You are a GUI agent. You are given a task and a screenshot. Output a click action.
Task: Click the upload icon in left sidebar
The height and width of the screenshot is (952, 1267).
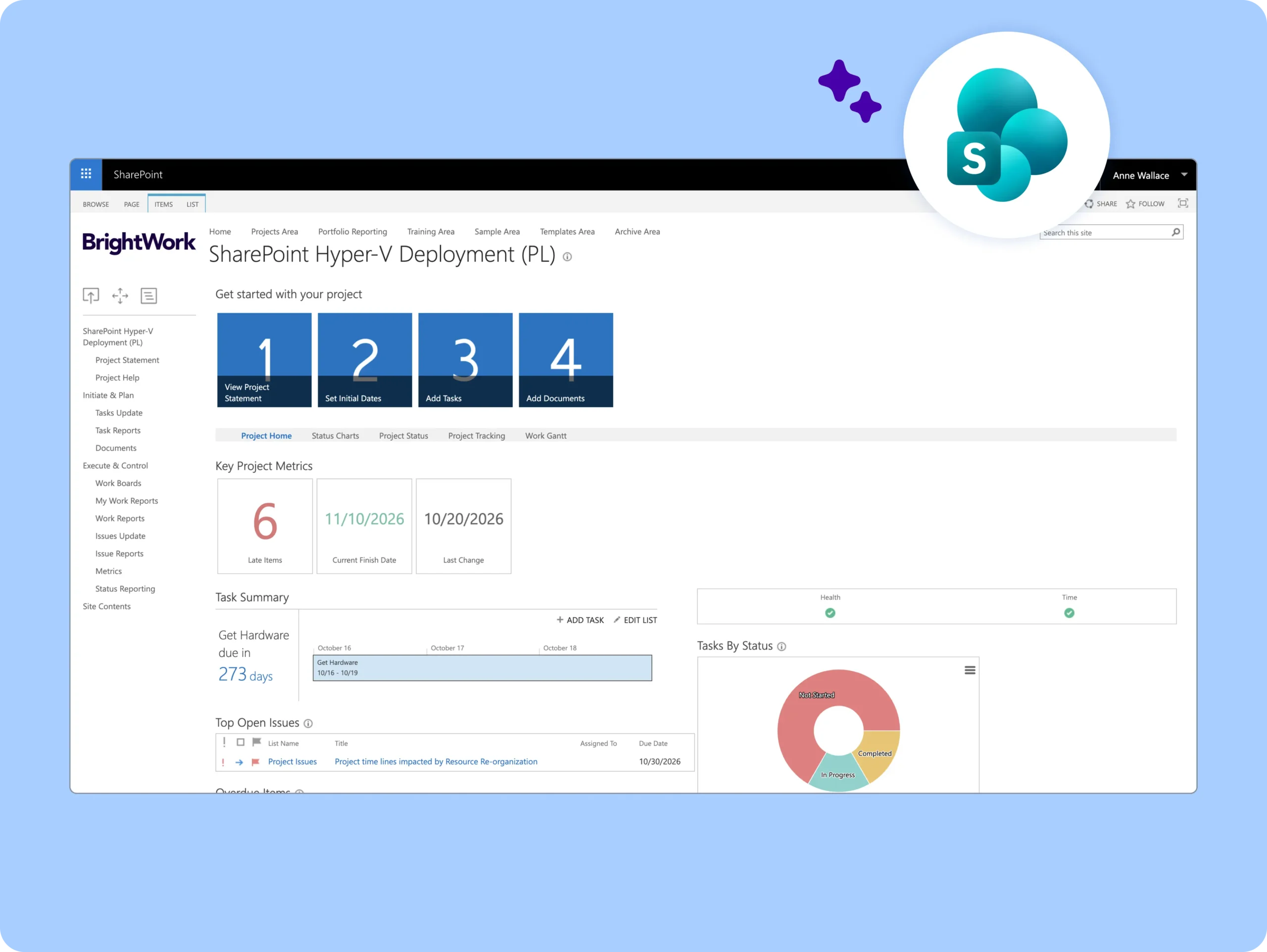91,295
